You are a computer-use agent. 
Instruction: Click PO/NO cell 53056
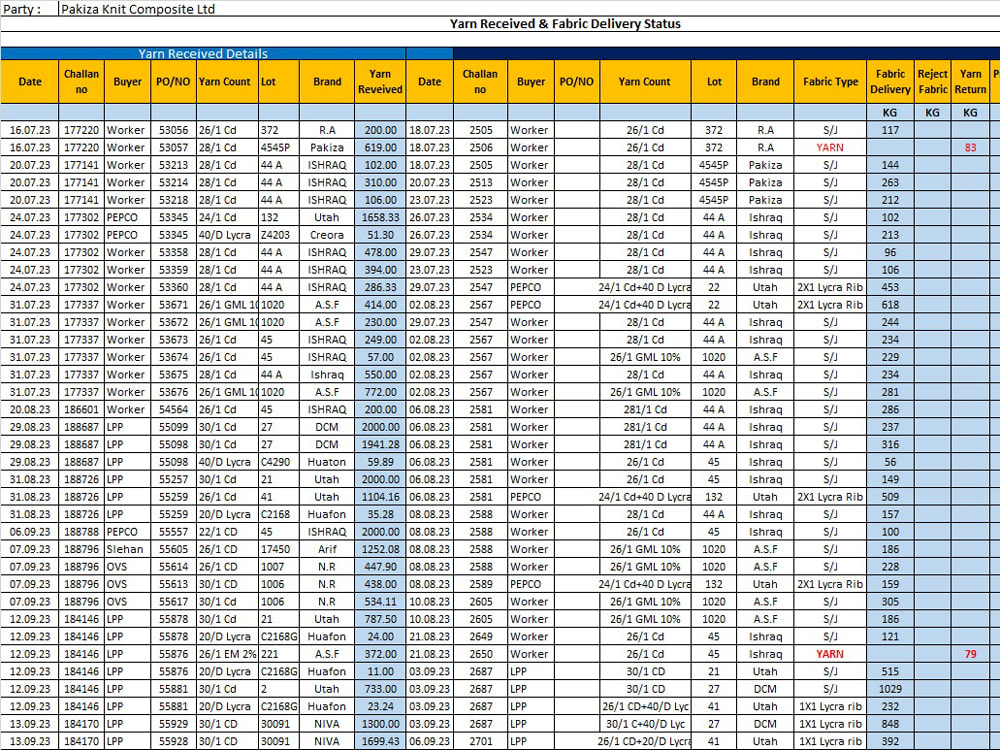click(x=173, y=130)
